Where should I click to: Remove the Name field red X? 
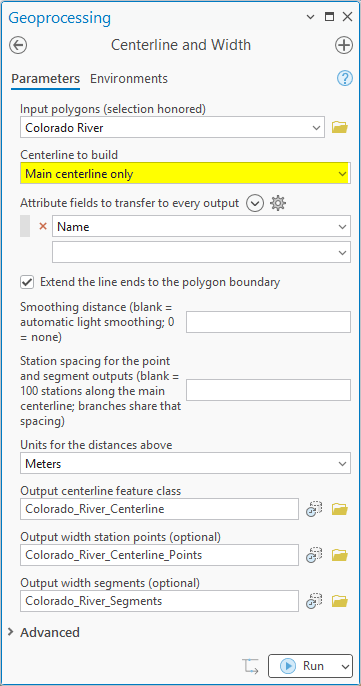point(43,226)
